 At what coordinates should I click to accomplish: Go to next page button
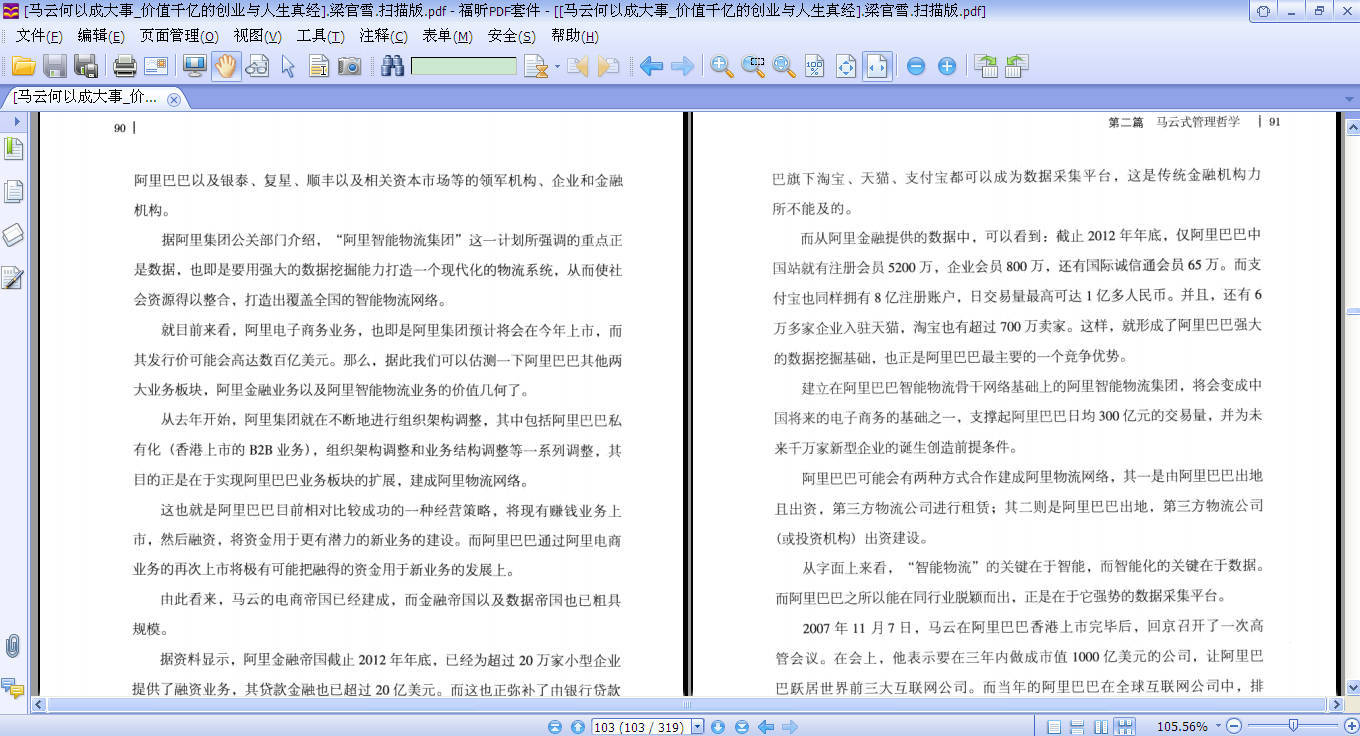[717, 727]
